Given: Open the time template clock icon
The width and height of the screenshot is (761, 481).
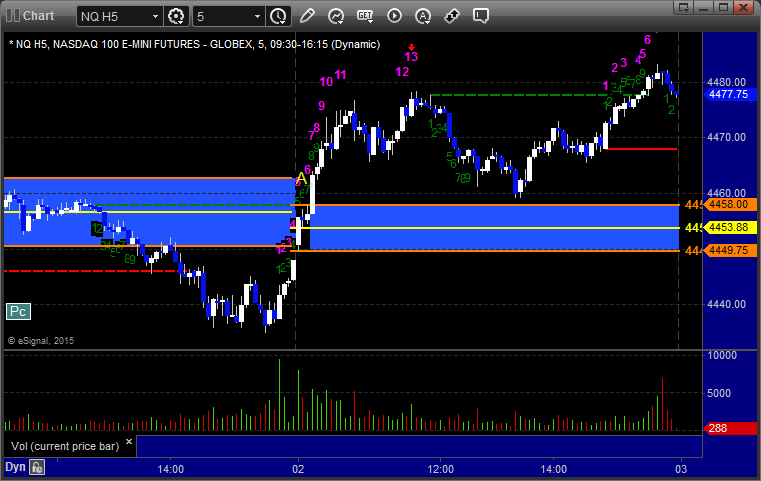Looking at the screenshot, I should pyautogui.click(x=278, y=16).
